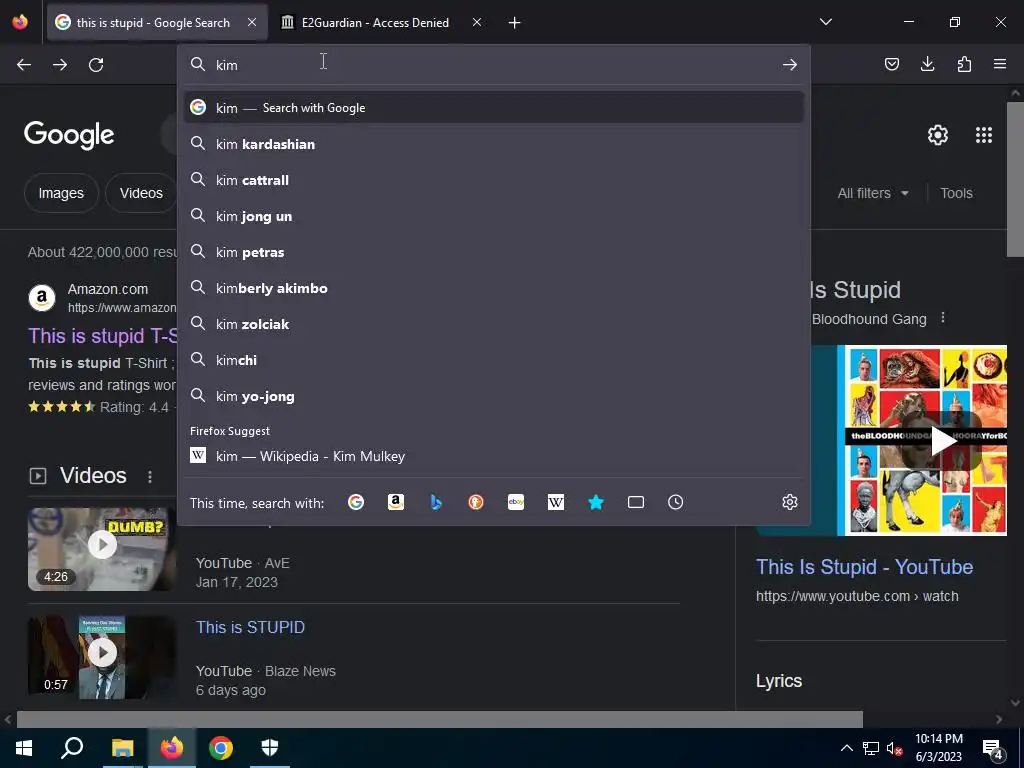The height and width of the screenshot is (768, 1024).
Task: Choose the 'kim jong un' suggestion
Action: 494,216
